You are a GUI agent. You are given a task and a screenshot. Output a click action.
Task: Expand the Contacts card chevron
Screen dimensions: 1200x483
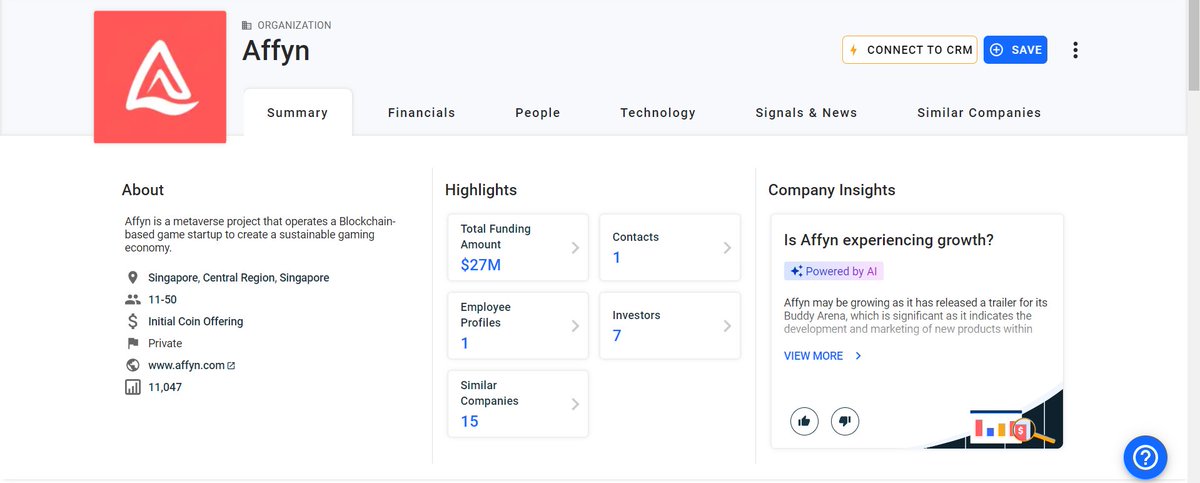pos(727,247)
